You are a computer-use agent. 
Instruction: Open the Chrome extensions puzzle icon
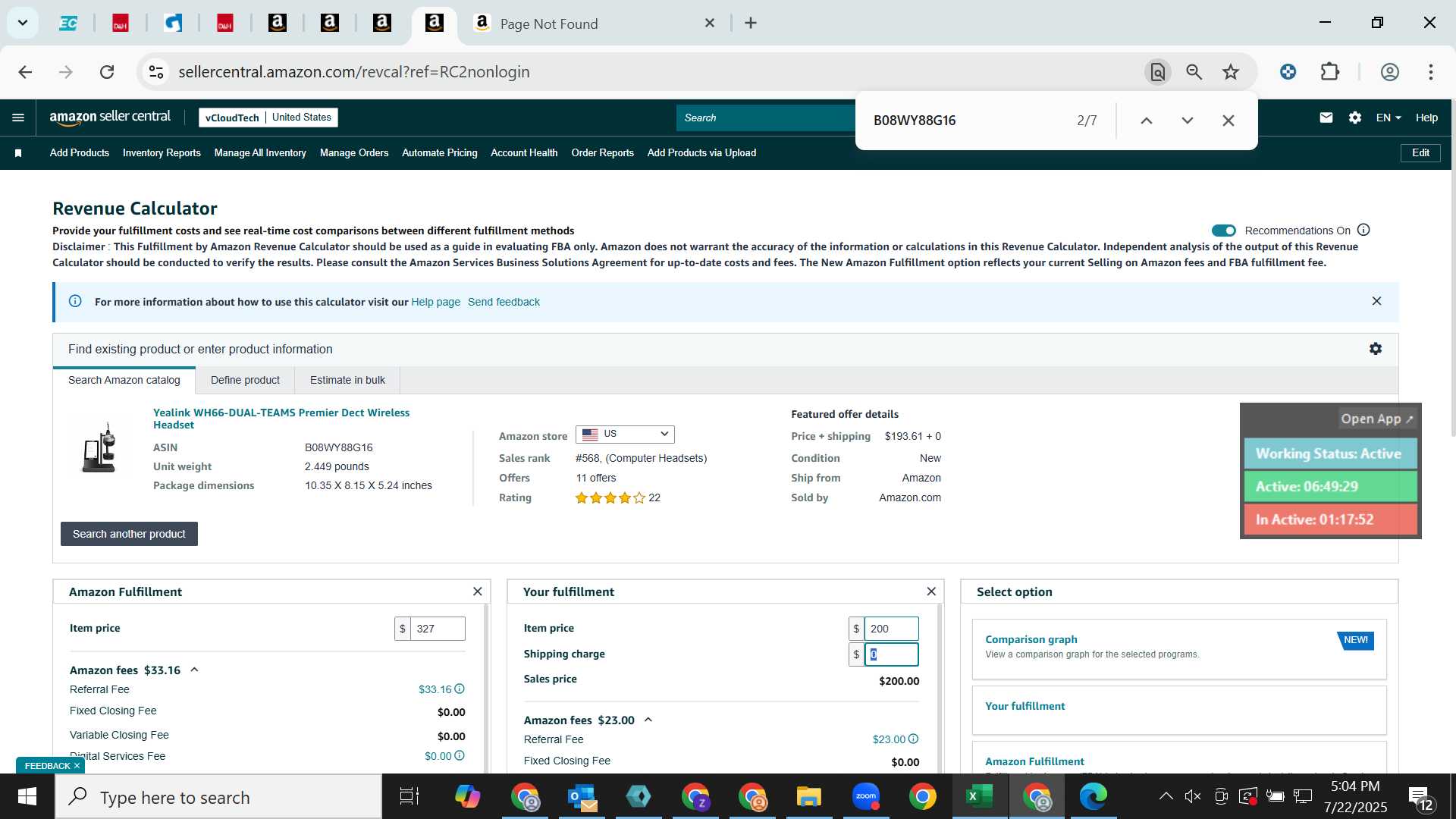(x=1330, y=72)
